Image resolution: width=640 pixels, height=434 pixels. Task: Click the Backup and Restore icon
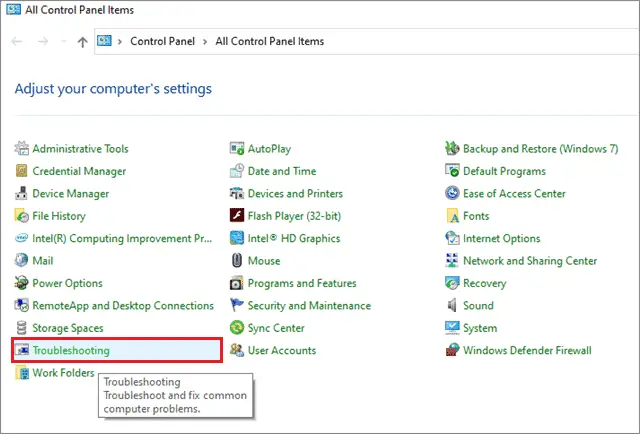(452, 148)
